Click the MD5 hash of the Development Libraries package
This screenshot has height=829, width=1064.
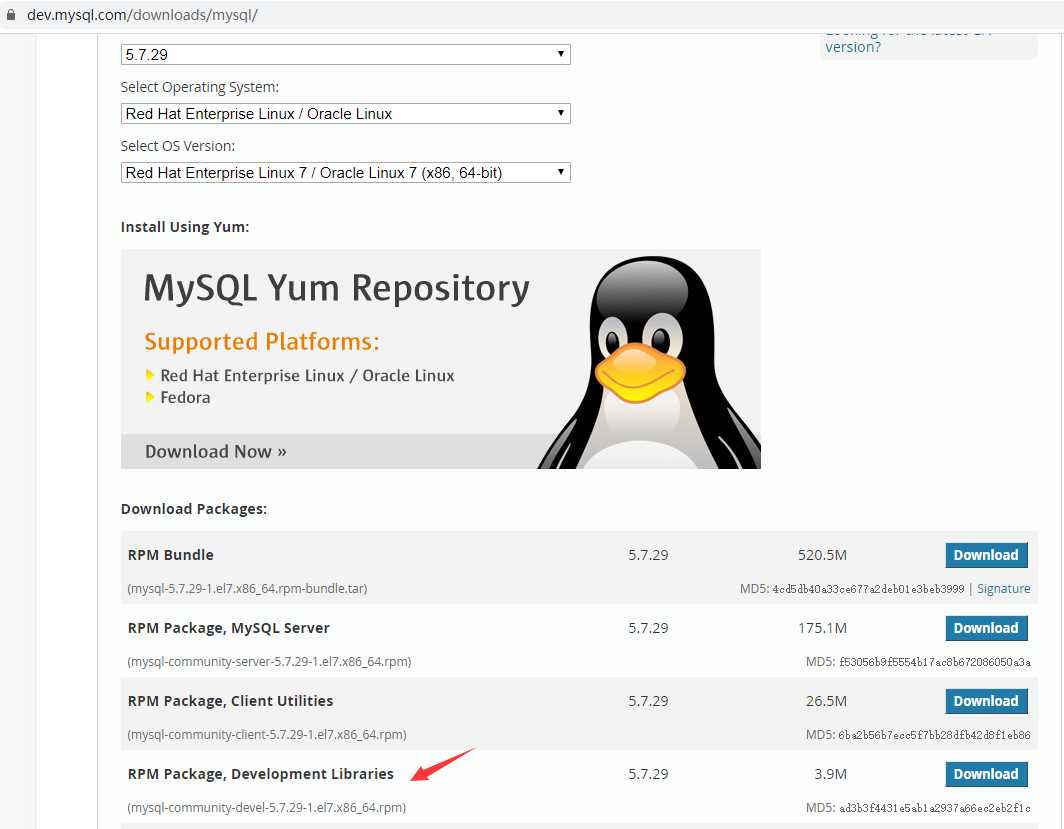[935, 808]
